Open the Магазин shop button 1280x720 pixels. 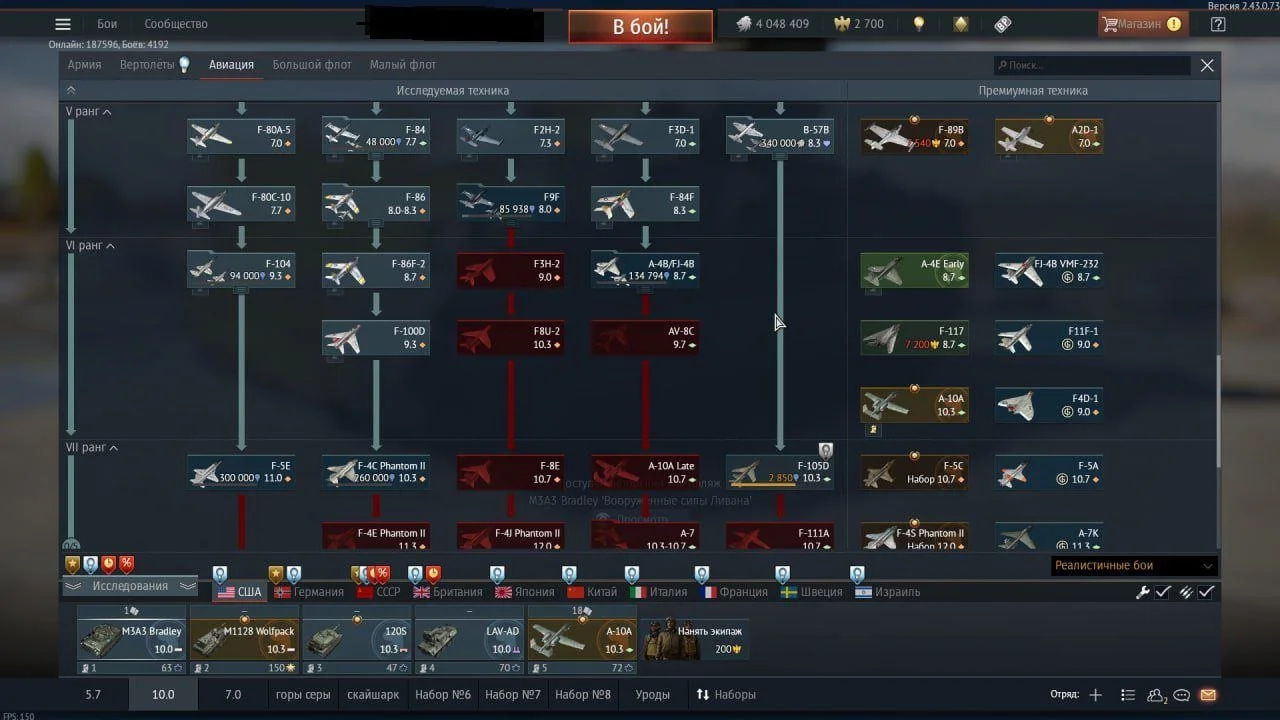pyautogui.click(x=1141, y=24)
